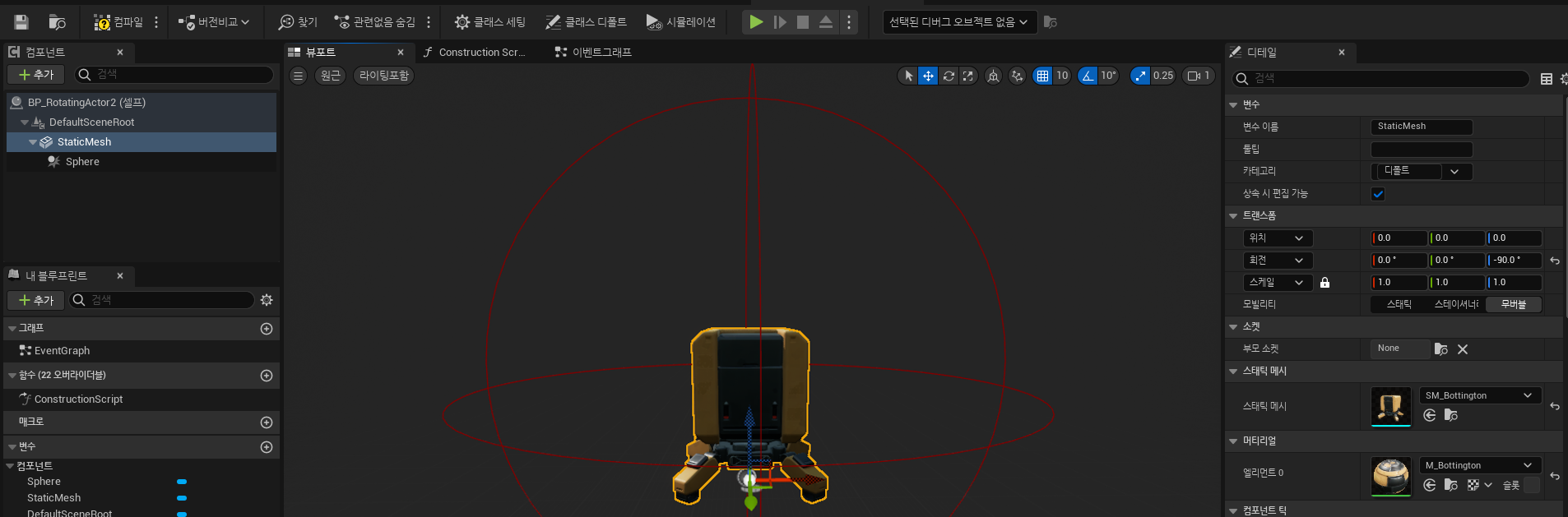Open the Components panel tab

(45, 52)
